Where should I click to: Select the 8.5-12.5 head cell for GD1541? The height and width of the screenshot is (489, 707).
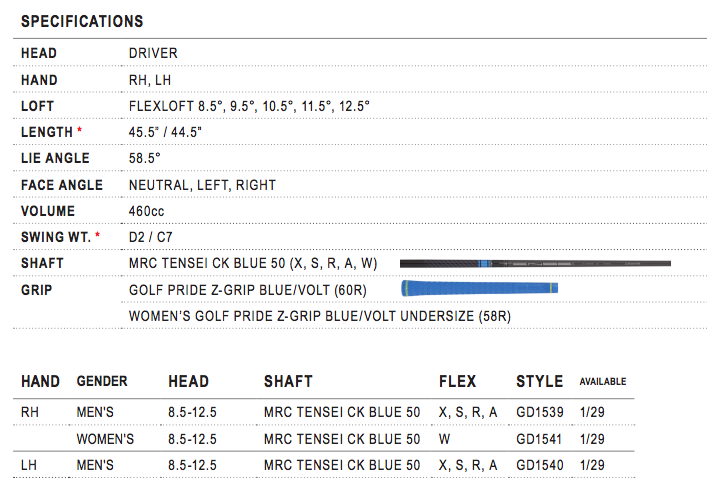(x=193, y=439)
